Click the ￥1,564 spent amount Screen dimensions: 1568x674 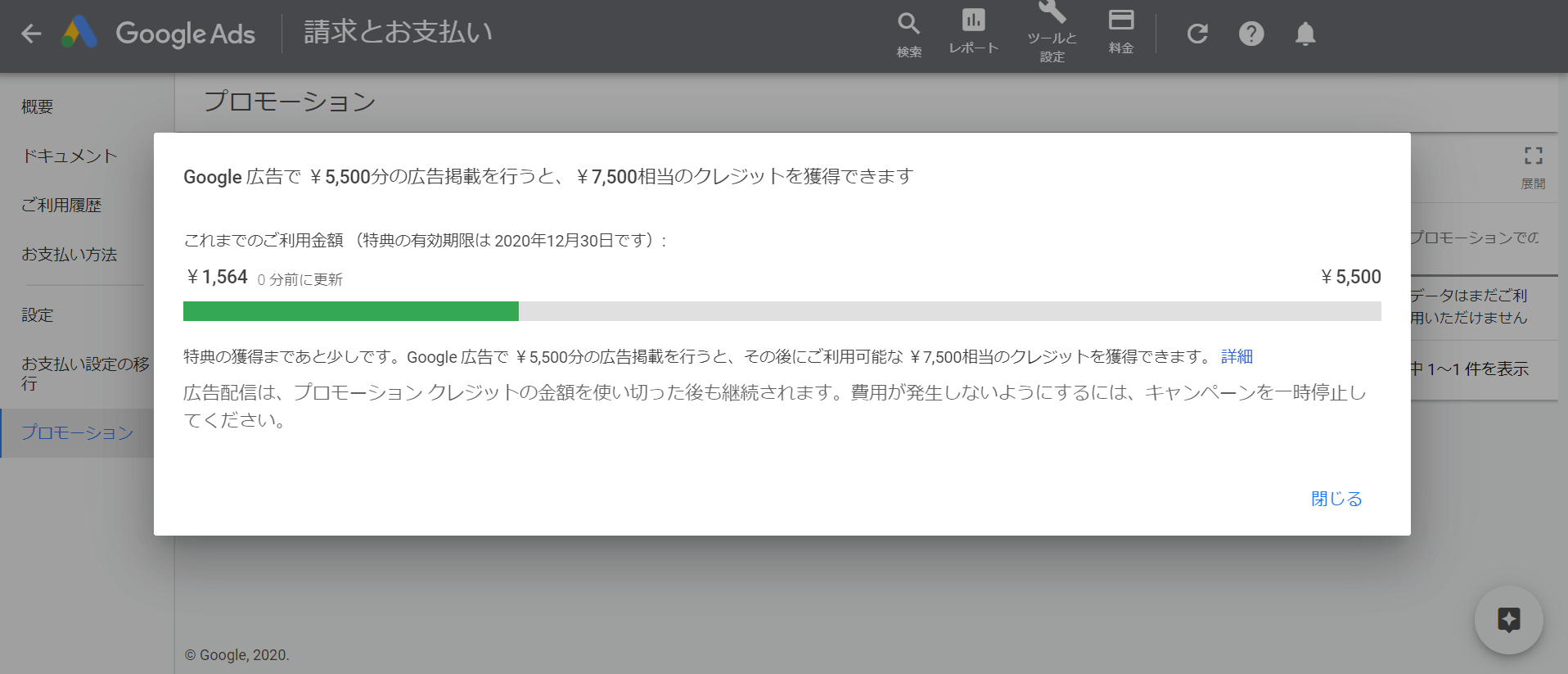216,277
